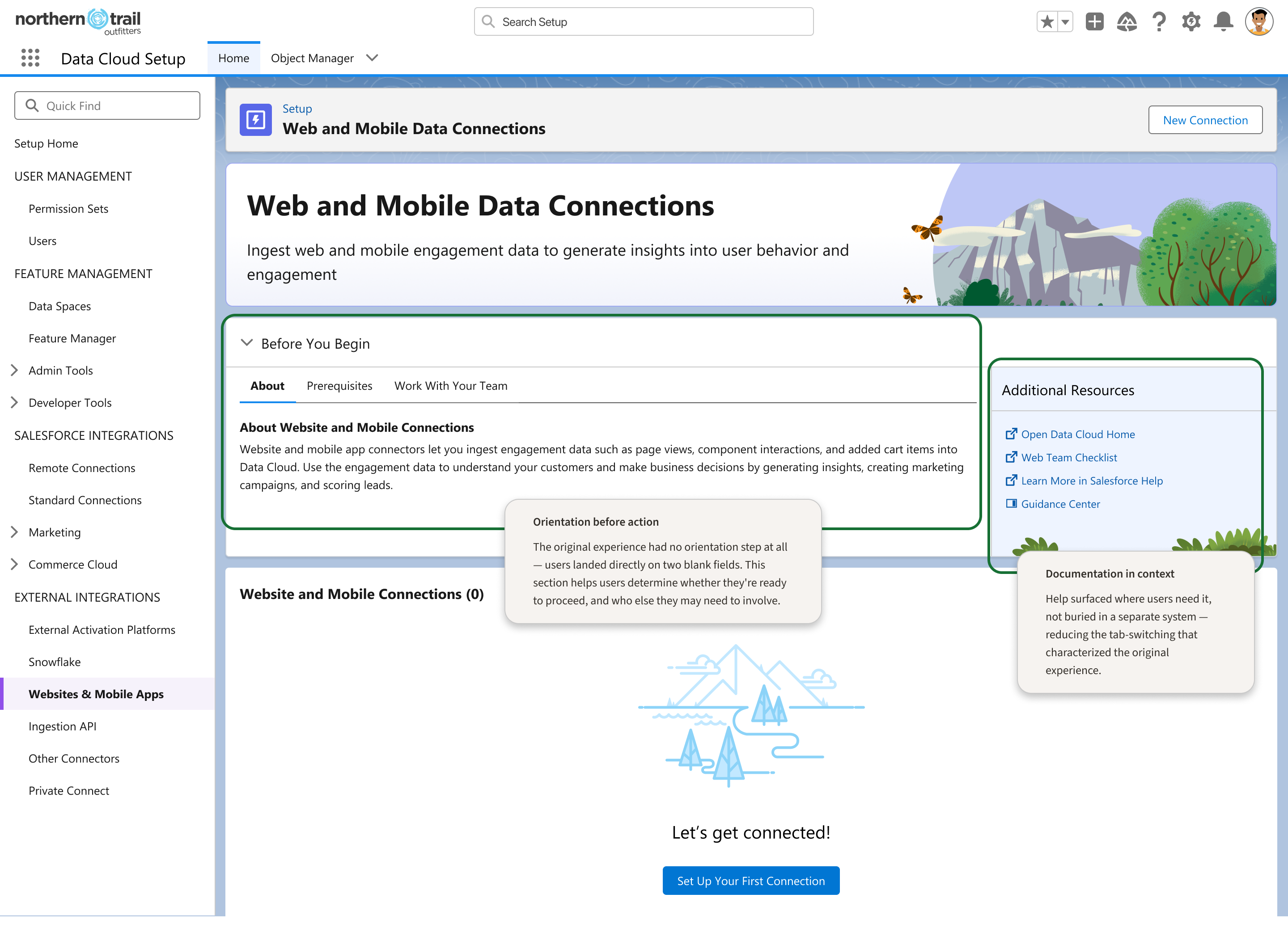This screenshot has width=1288, height=936.
Task: Click the 'Website and Mobile Connections (0)' heading
Action: point(362,594)
